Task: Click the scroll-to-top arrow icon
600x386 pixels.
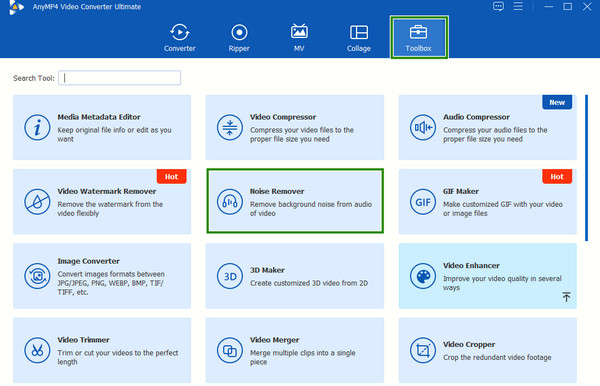Action: 566,296
